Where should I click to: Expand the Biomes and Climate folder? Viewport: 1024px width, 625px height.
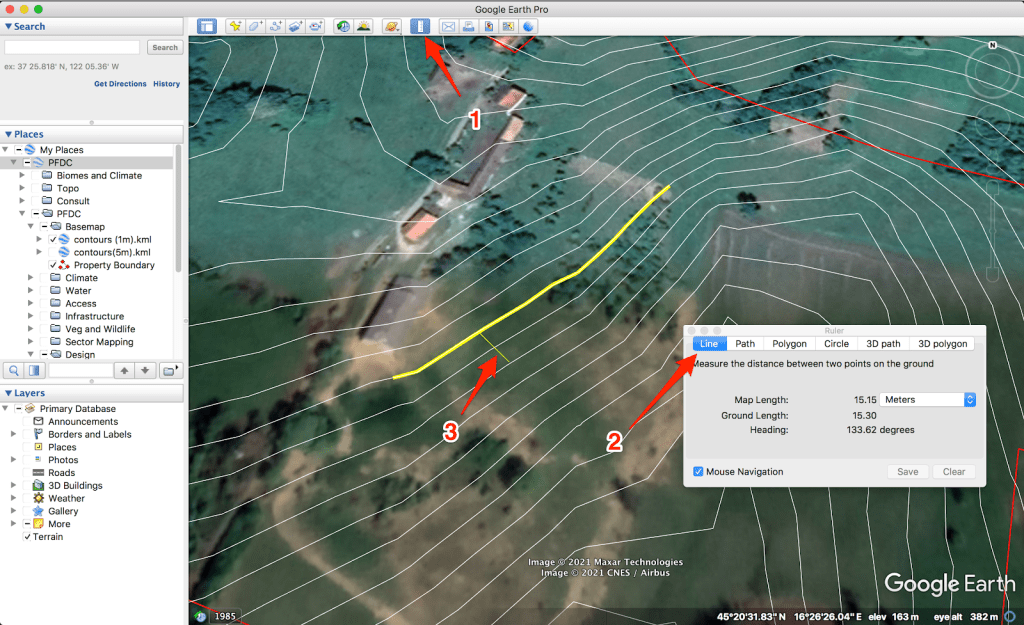22,175
